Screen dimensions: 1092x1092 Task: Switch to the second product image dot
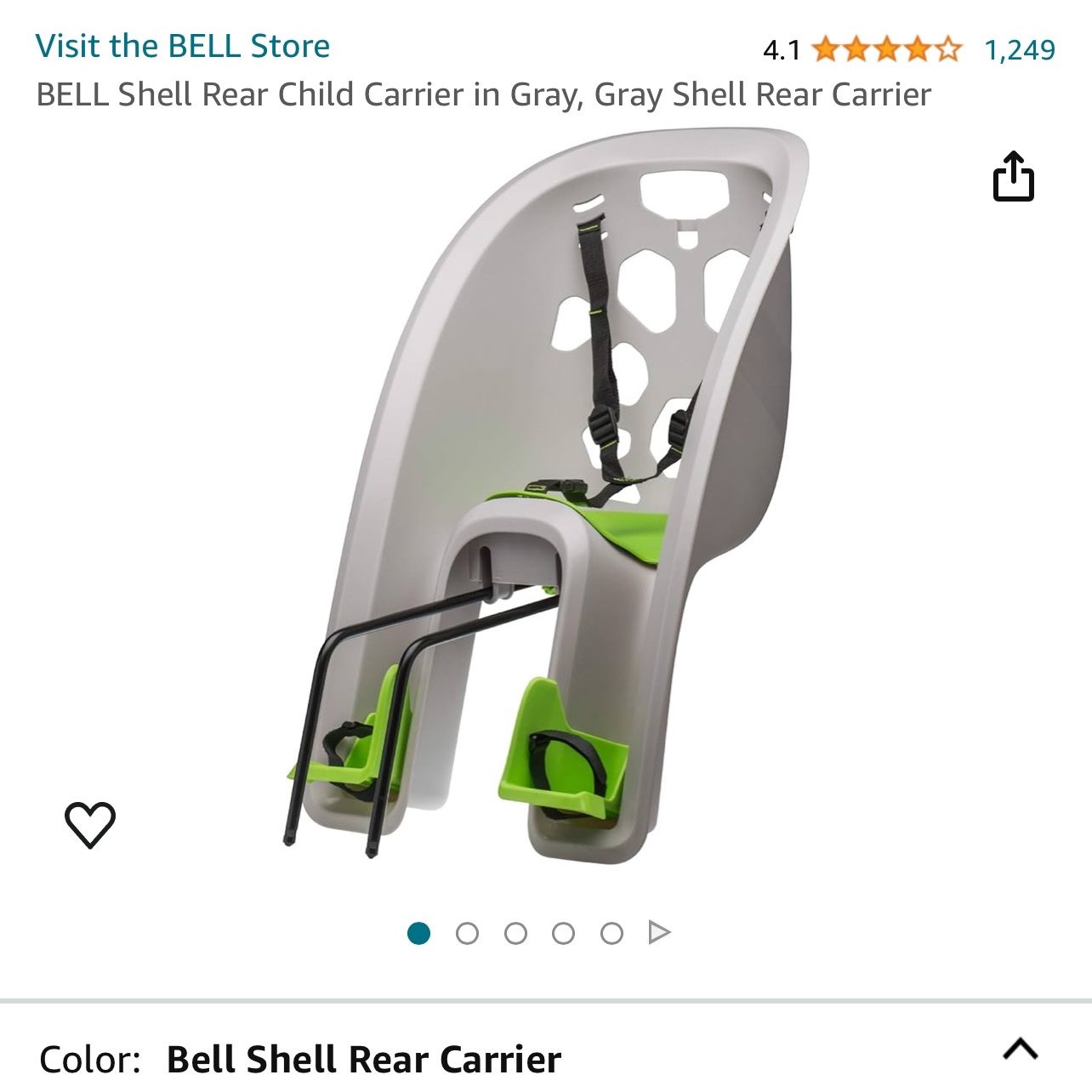coord(467,934)
